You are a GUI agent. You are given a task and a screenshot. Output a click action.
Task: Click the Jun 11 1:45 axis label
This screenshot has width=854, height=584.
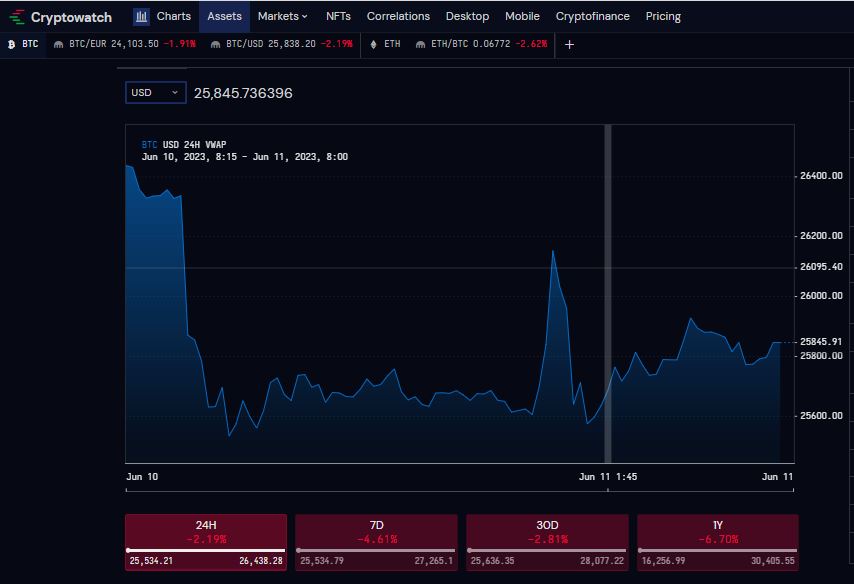pyautogui.click(x=608, y=477)
